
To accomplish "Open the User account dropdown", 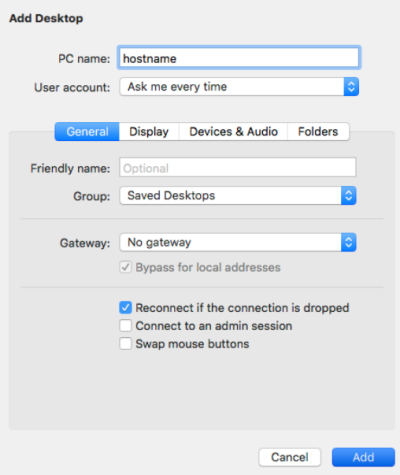I will [x=239, y=87].
